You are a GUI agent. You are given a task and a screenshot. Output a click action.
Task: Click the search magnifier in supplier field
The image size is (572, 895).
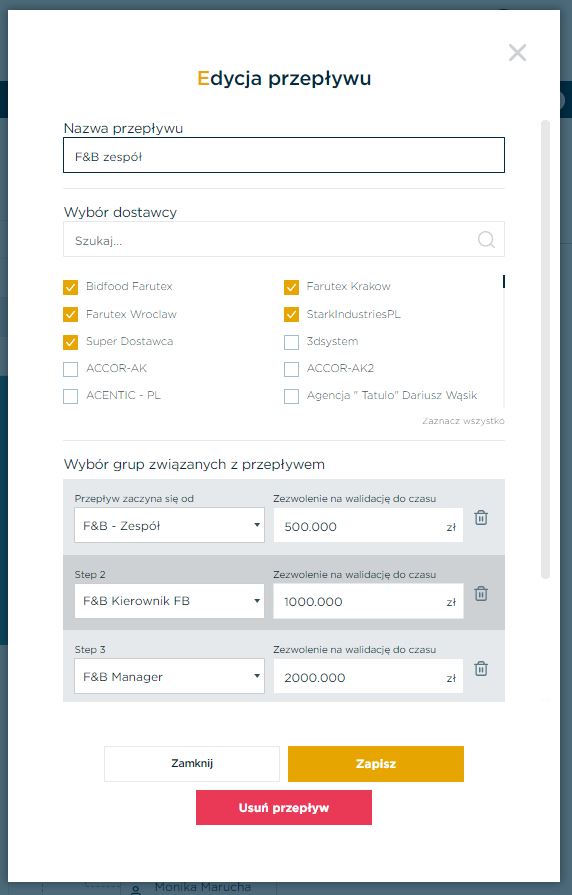click(486, 239)
